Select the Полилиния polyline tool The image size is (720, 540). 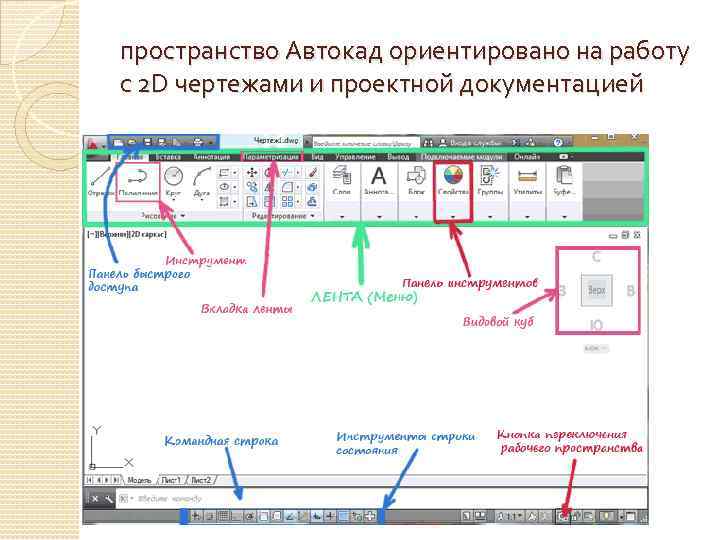click(138, 182)
